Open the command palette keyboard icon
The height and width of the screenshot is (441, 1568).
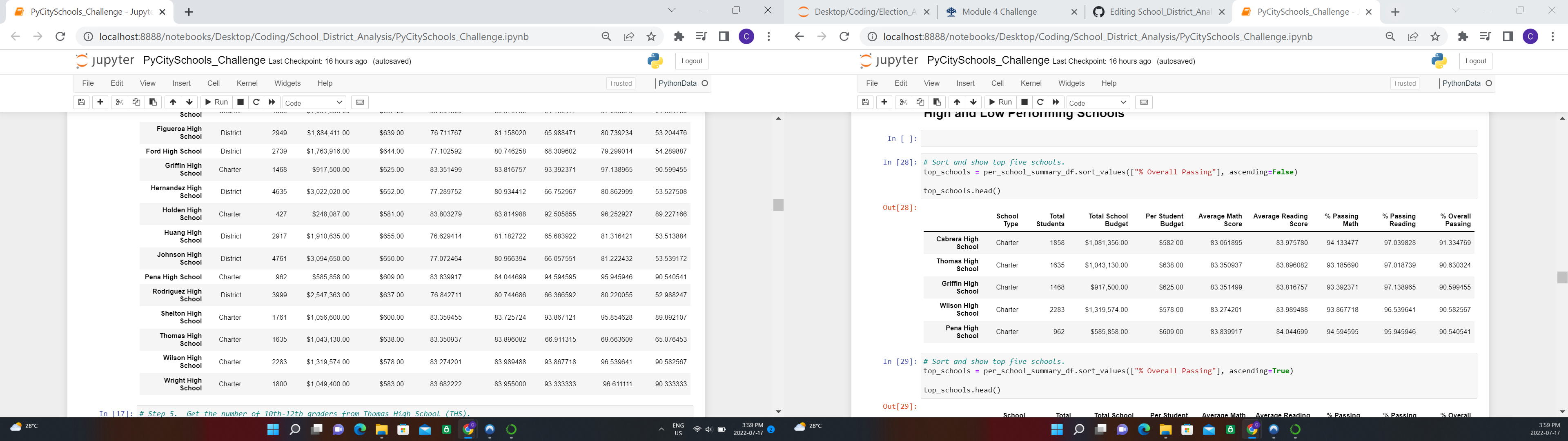pos(360,102)
